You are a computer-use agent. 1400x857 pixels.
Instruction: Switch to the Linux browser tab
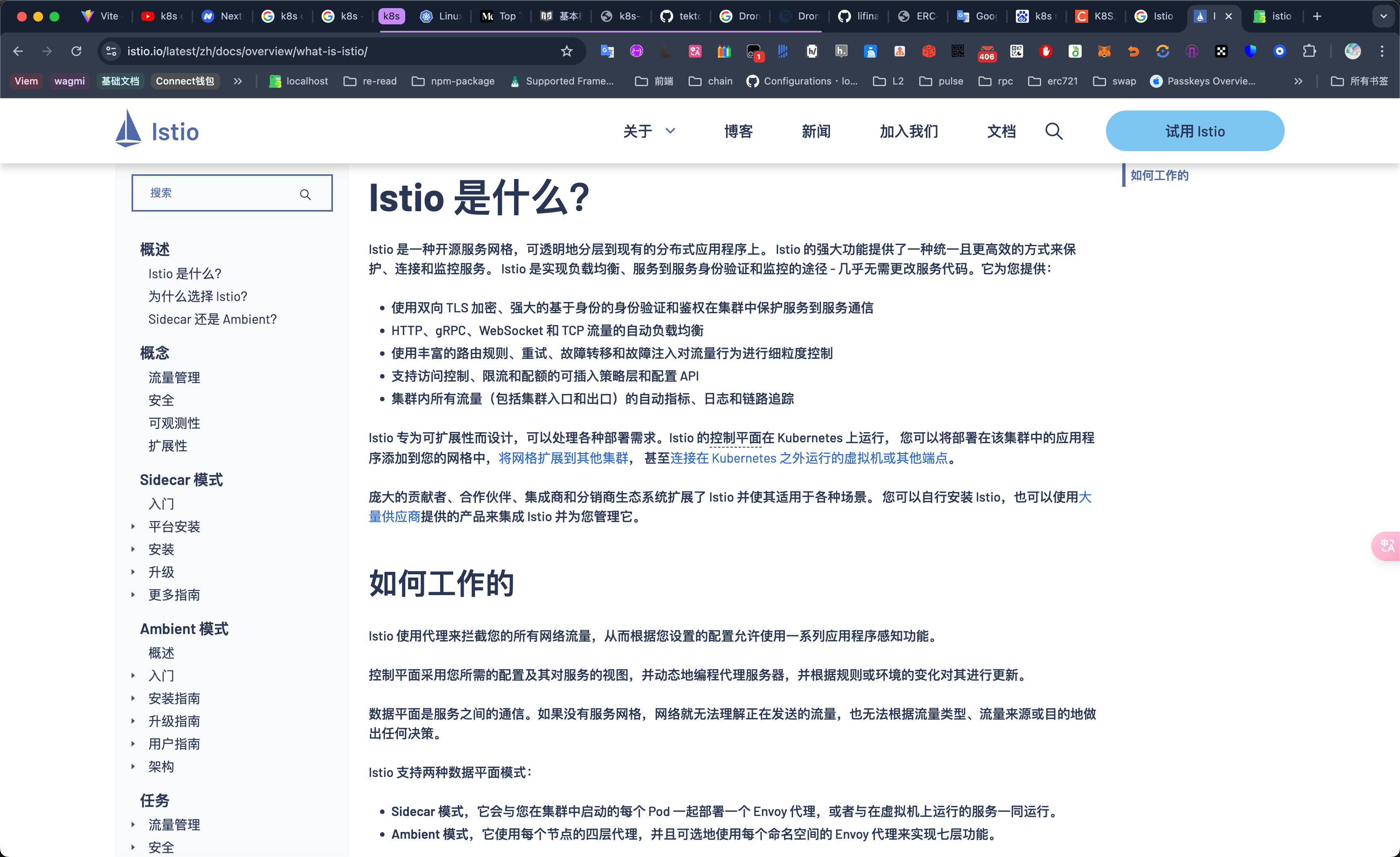point(441,16)
